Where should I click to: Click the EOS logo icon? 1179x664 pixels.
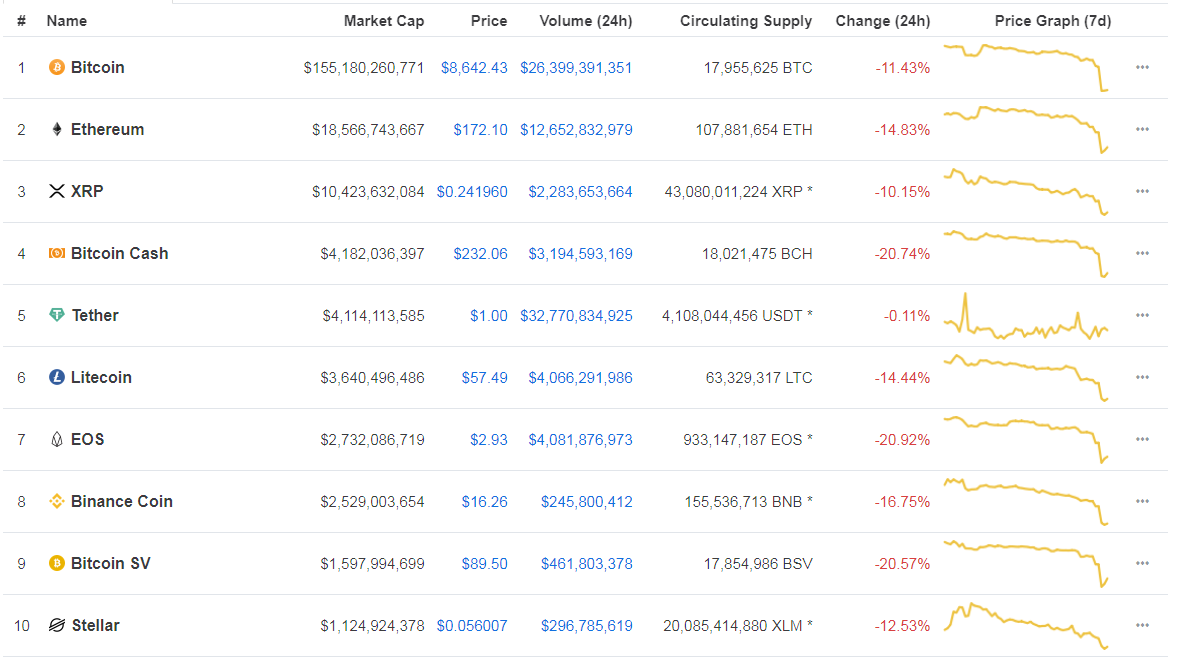click(56, 439)
